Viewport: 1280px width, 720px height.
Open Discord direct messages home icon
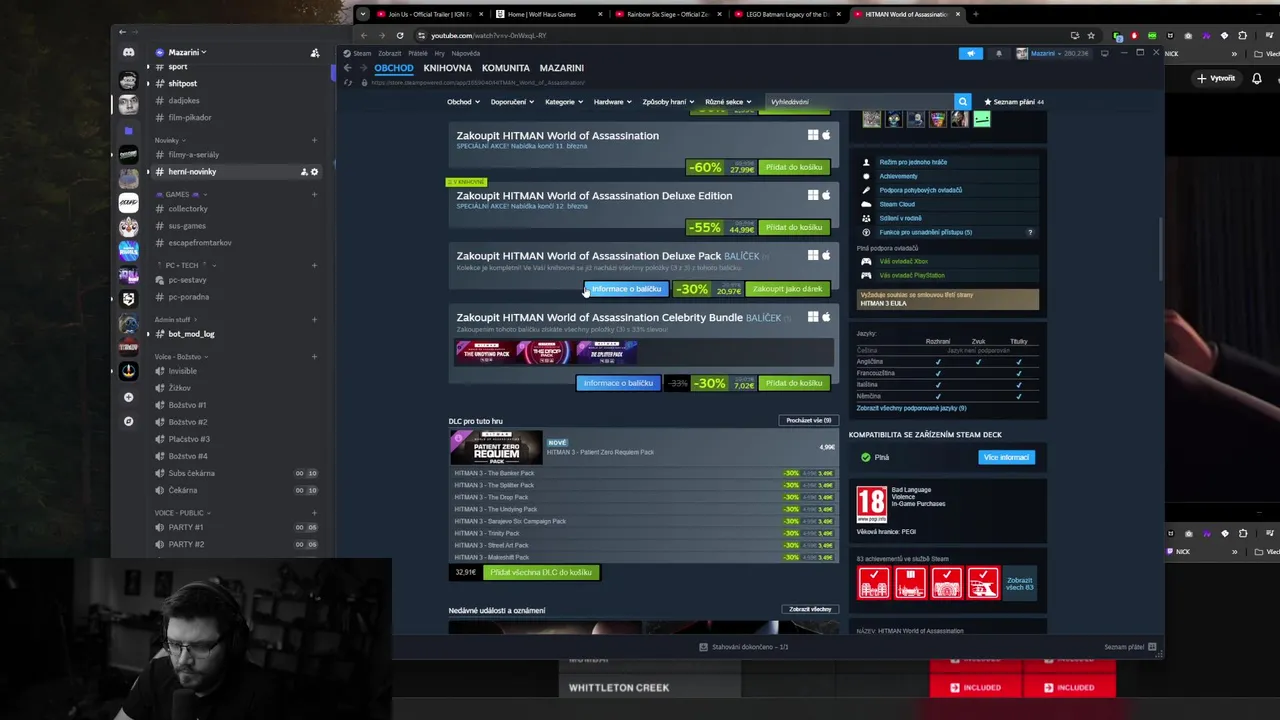pyautogui.click(x=128, y=52)
